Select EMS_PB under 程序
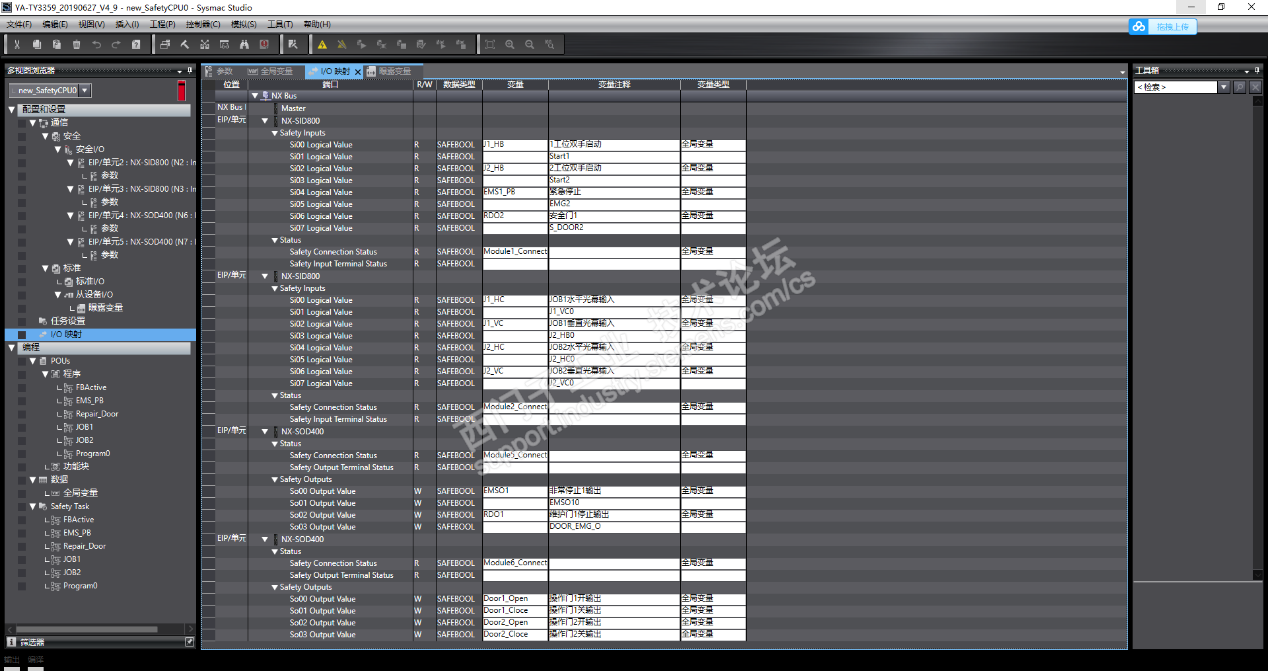 point(90,400)
